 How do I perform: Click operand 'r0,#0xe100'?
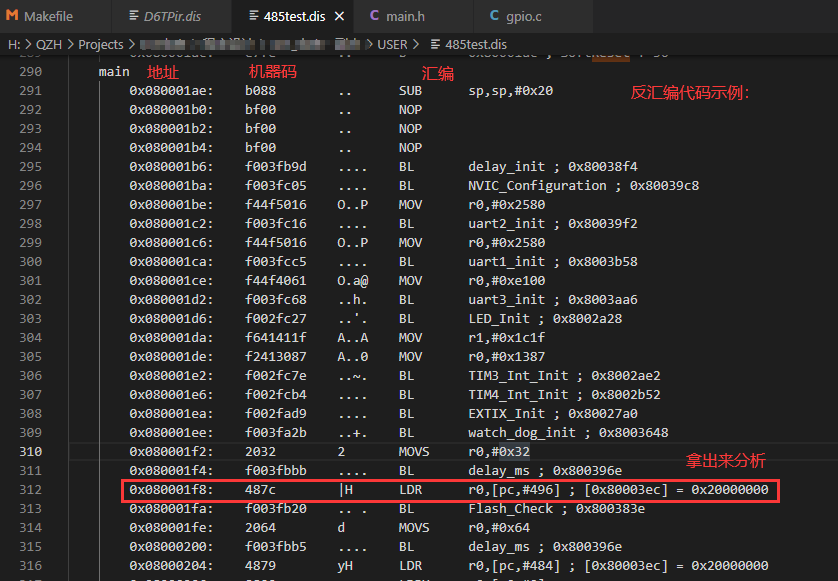click(x=507, y=281)
